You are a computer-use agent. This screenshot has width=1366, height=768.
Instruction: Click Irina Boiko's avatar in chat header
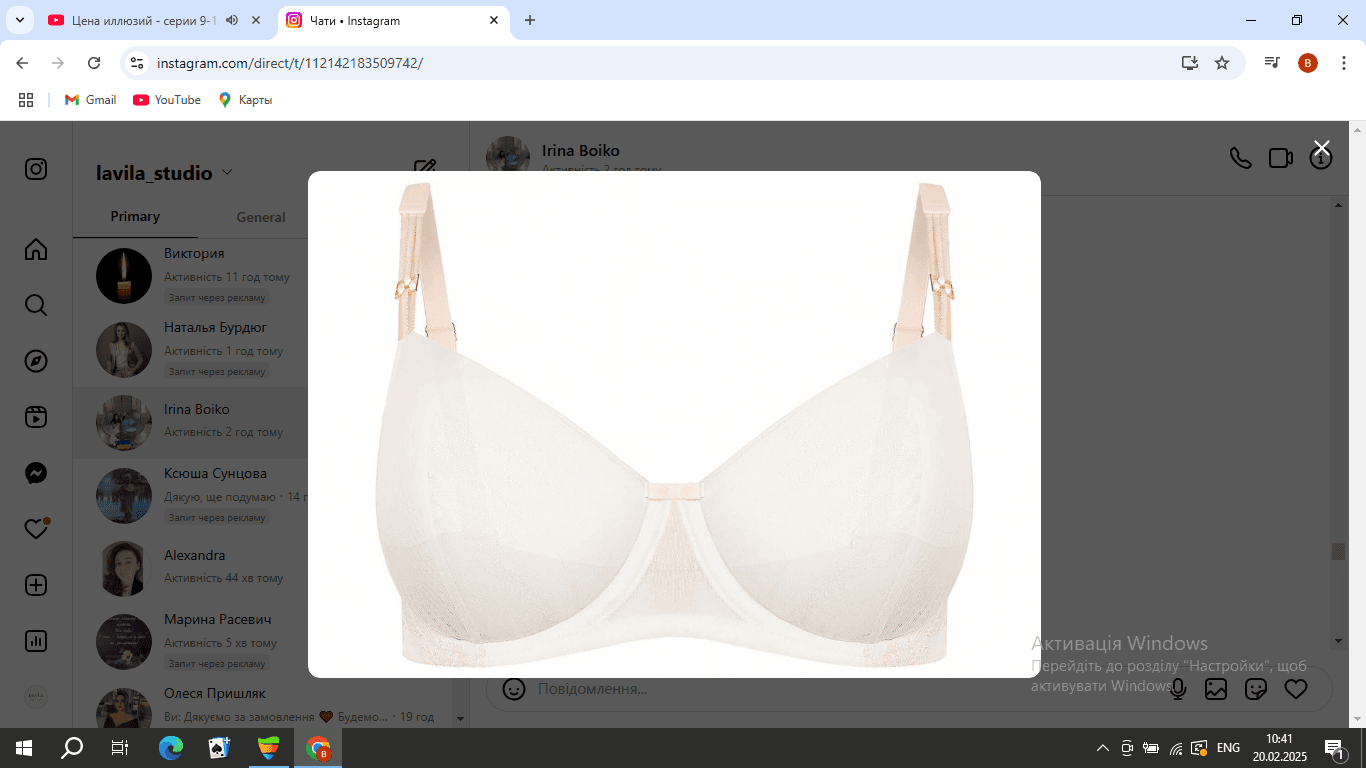coord(508,157)
